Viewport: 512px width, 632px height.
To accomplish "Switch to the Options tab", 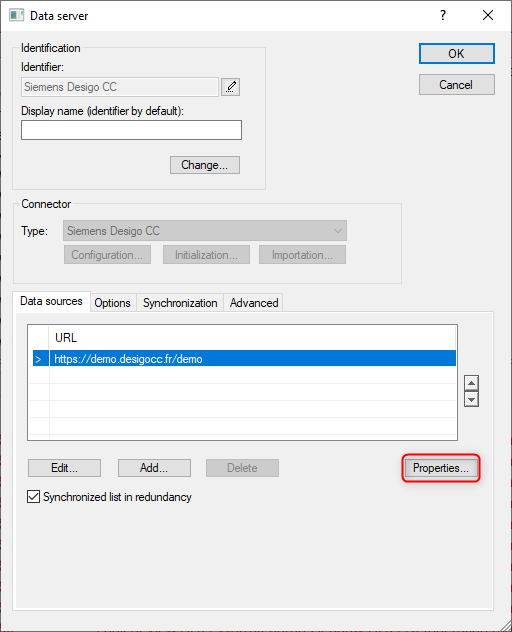I will (x=112, y=303).
